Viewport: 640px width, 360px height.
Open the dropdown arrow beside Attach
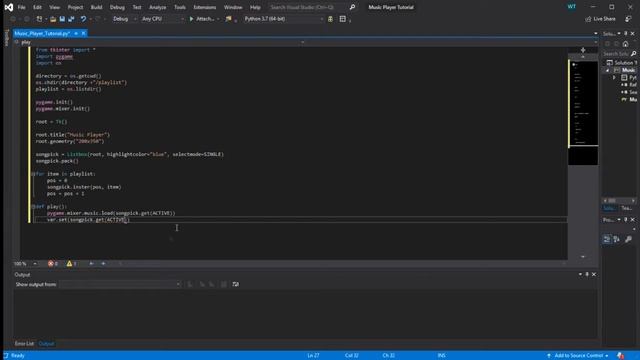218,19
